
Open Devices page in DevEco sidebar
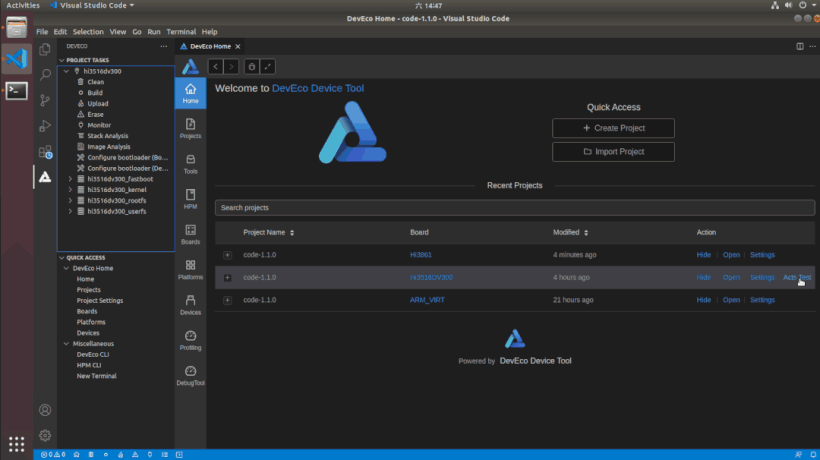(190, 305)
